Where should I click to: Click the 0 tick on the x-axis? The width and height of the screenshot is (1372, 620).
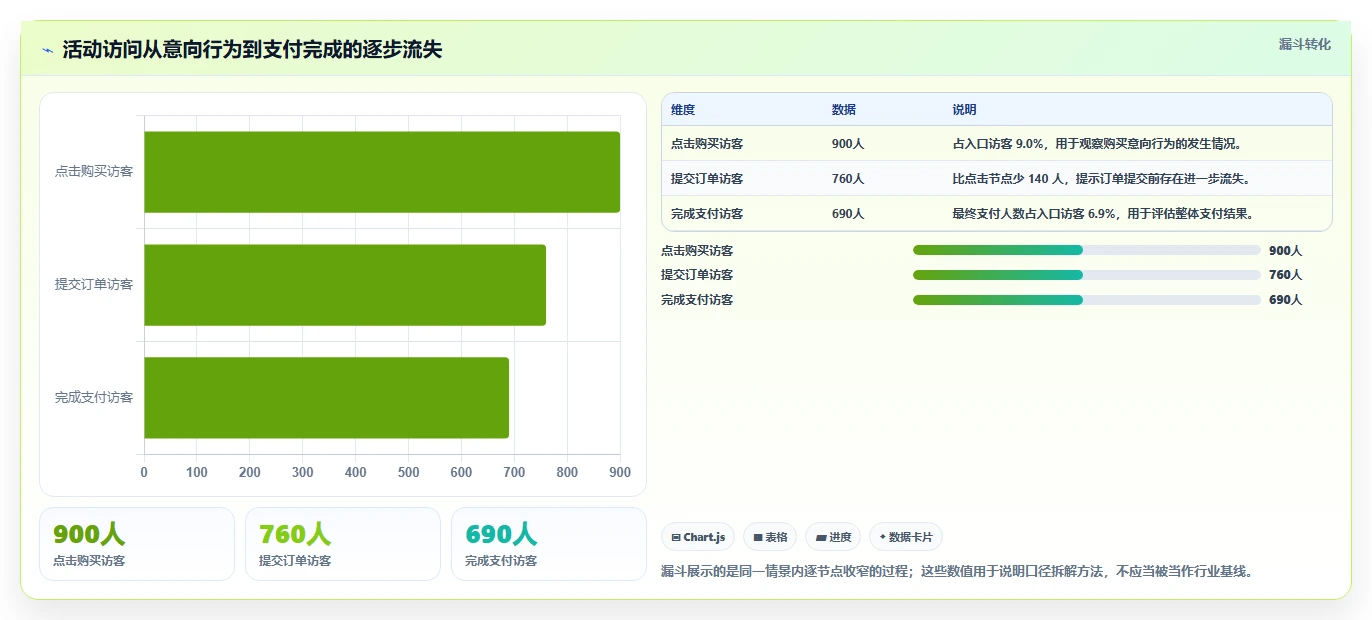pos(144,472)
